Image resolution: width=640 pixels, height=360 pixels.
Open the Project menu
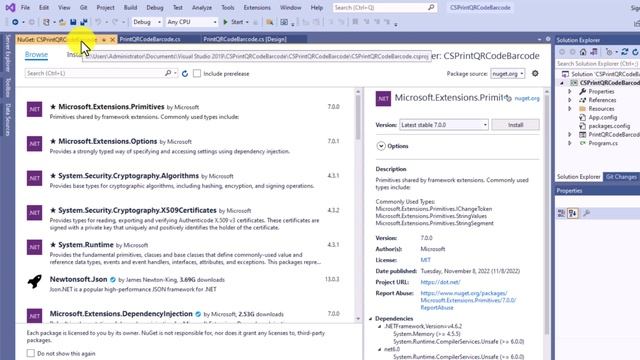point(105,7)
